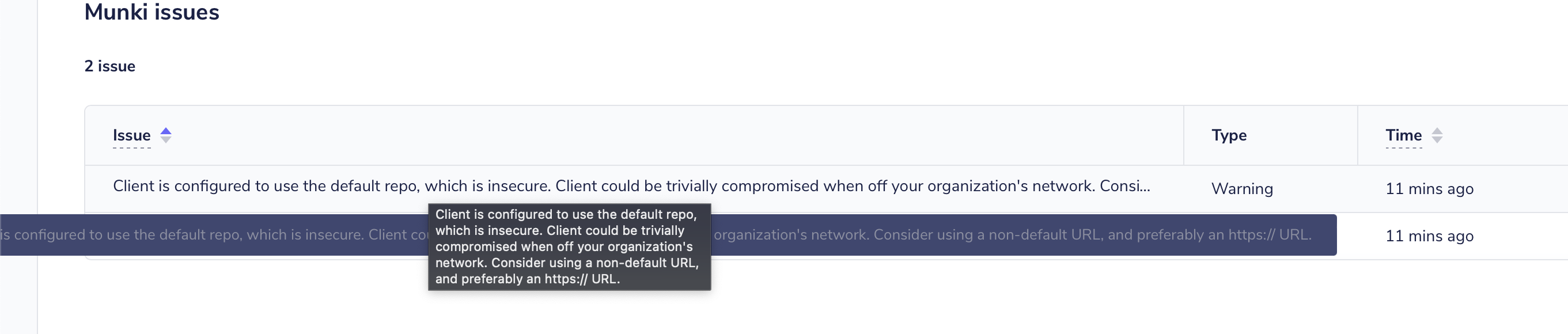Select the highlighted second issue row
This screenshot has width=1568, height=334.
coord(244,235)
